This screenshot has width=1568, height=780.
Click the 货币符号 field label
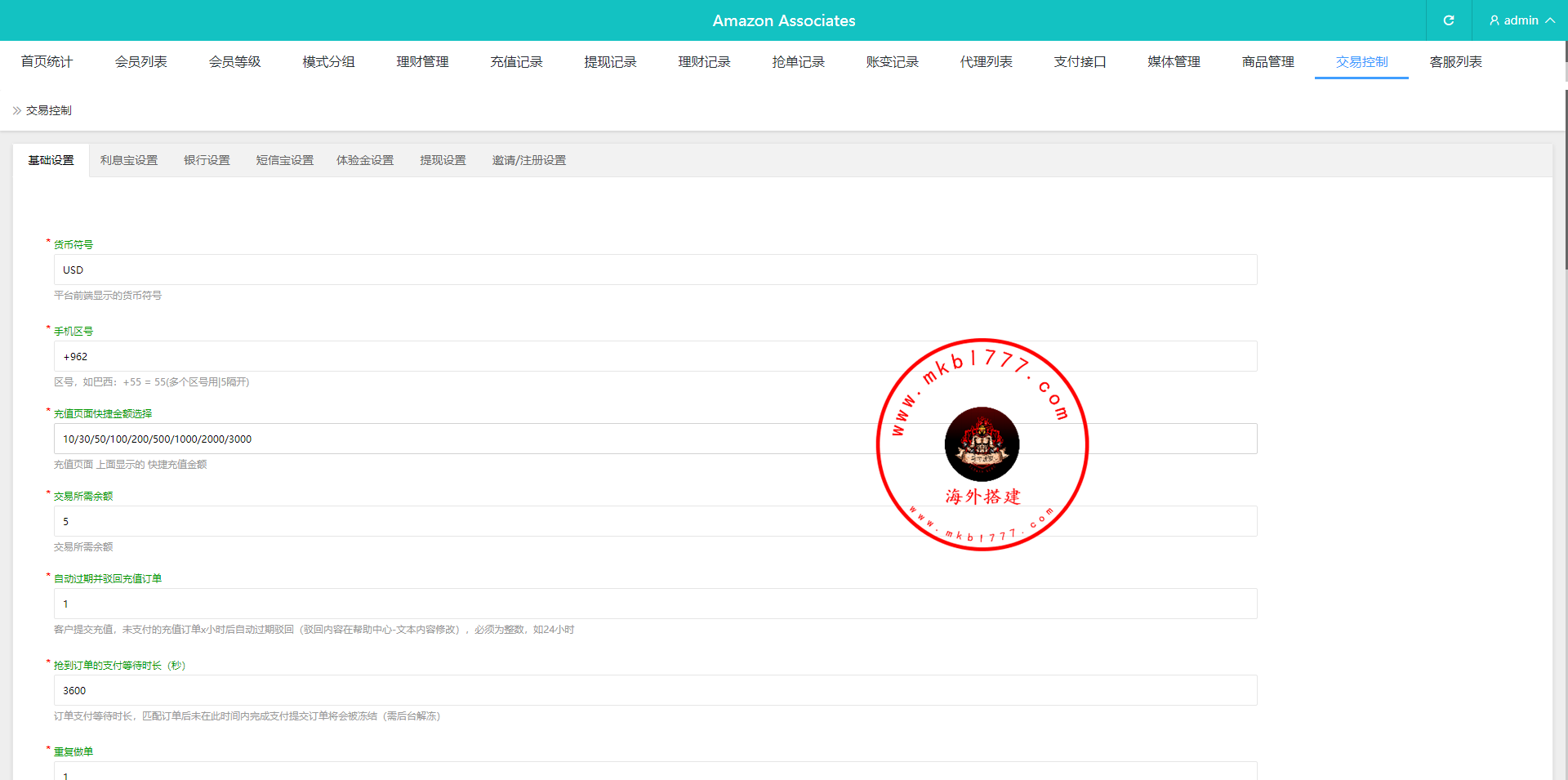[x=73, y=244]
